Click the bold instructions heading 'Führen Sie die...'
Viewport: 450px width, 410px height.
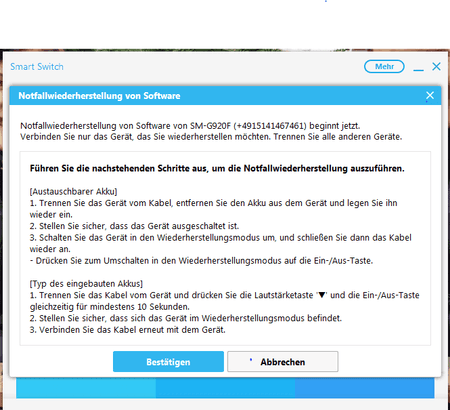click(x=217, y=168)
